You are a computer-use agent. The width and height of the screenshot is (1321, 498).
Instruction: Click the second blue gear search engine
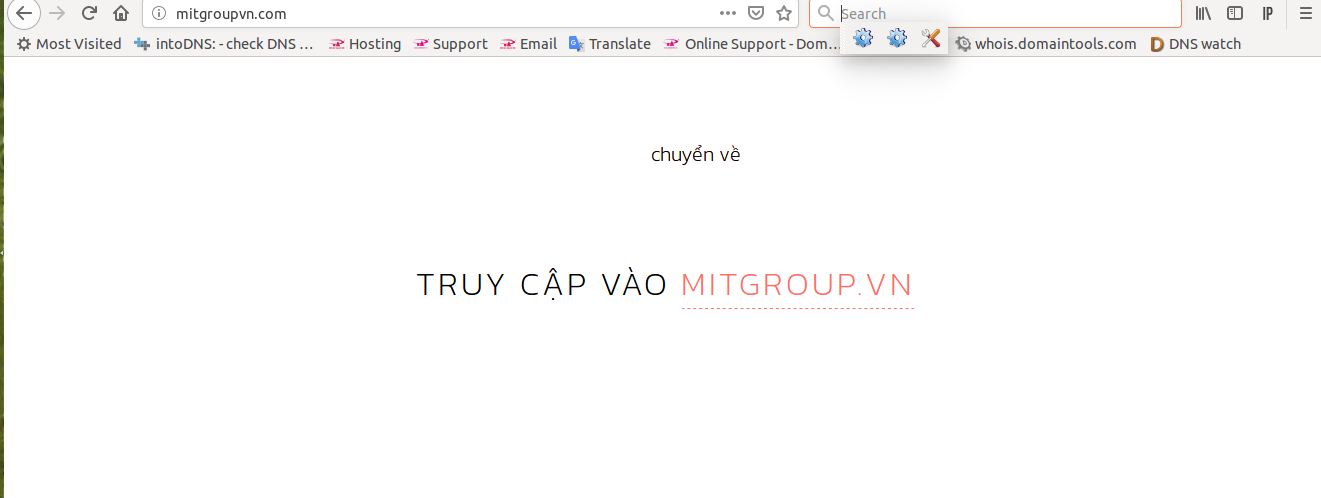897,38
